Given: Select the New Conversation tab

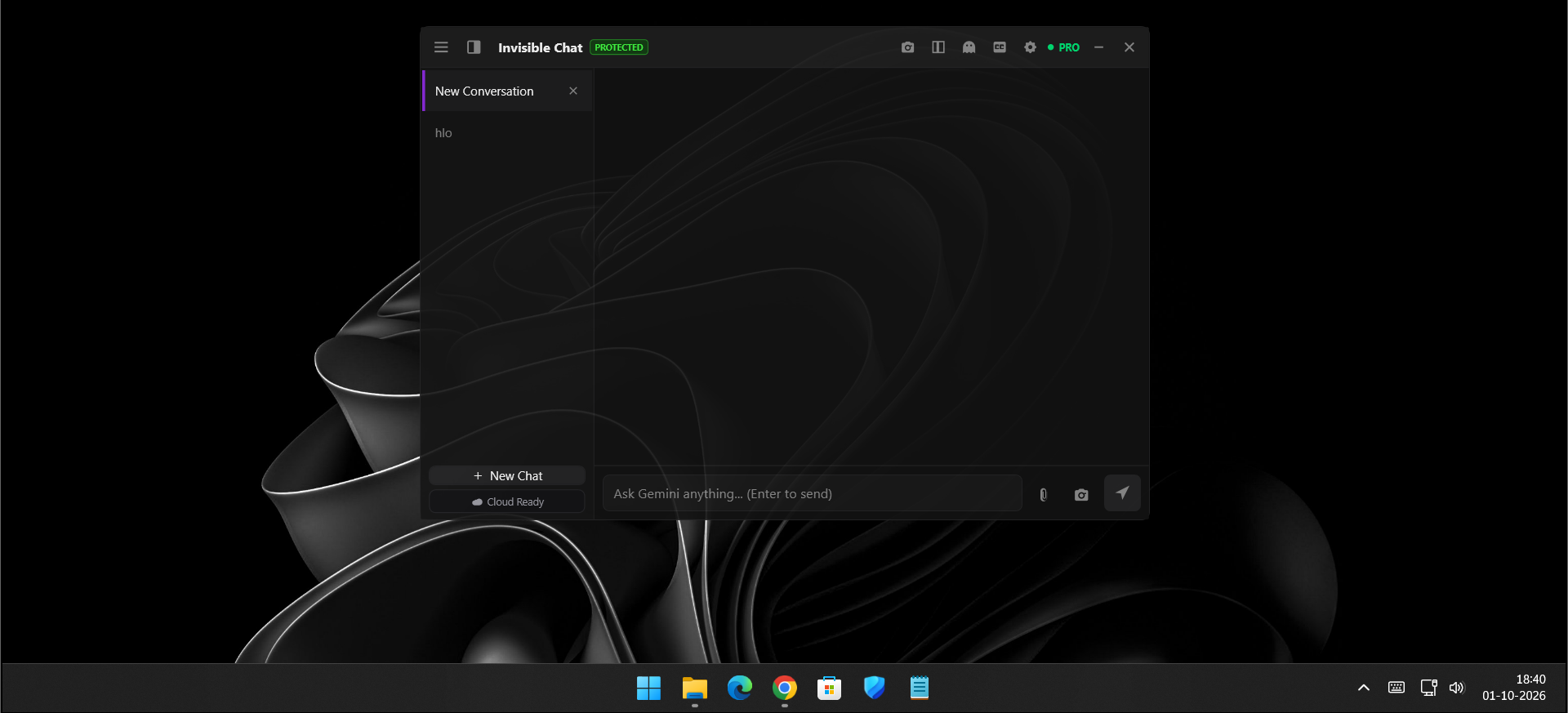Looking at the screenshot, I should (507, 91).
